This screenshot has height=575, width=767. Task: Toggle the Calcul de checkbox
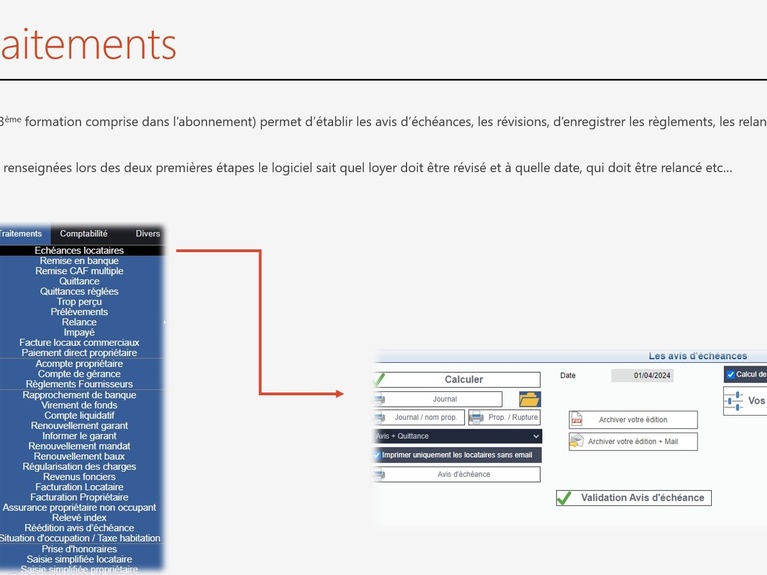(730, 375)
